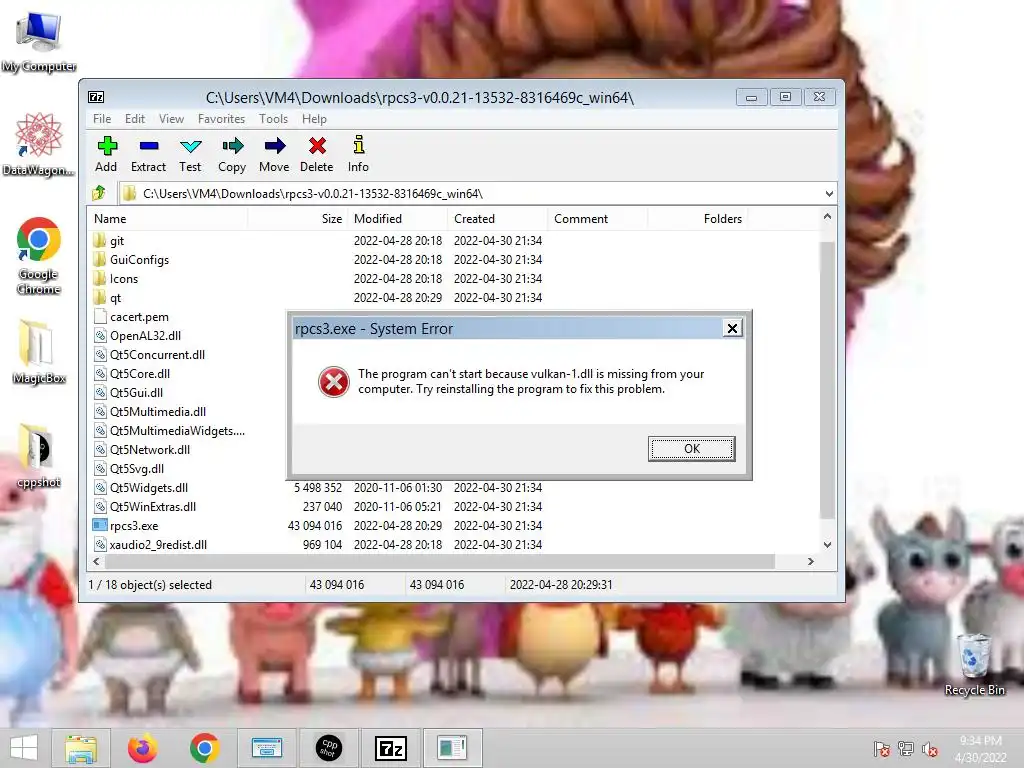Sort by the Modified column header
The image size is (1024, 768).
(x=397, y=219)
